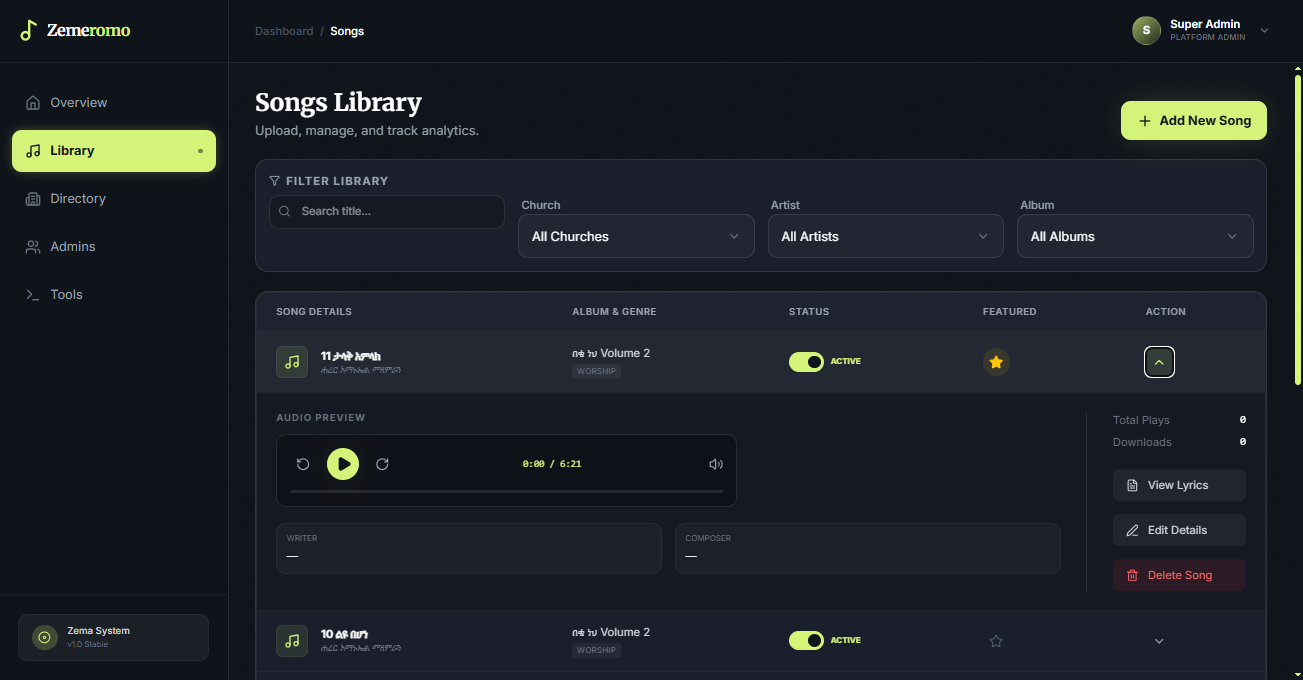Expand the second song's details chevron
Viewport: 1303px width, 680px height.
(x=1159, y=641)
